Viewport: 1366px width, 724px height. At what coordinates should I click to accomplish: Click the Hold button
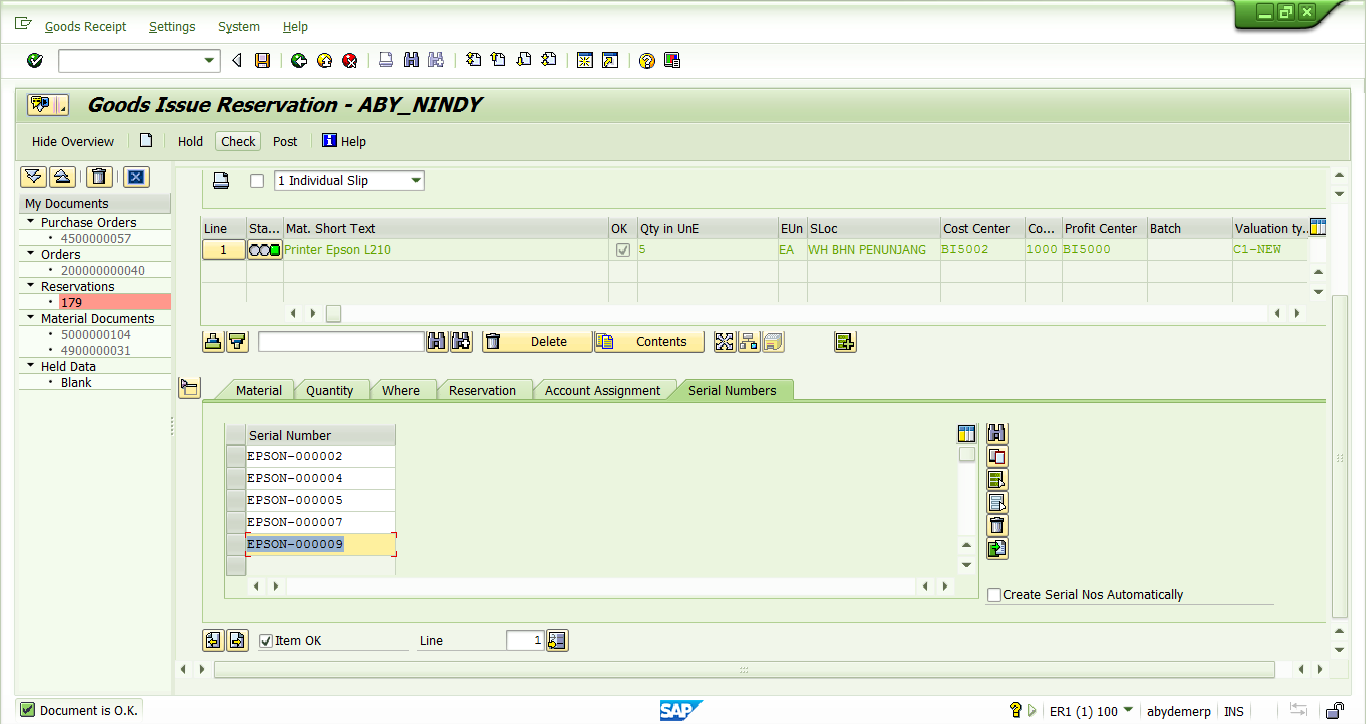point(189,141)
